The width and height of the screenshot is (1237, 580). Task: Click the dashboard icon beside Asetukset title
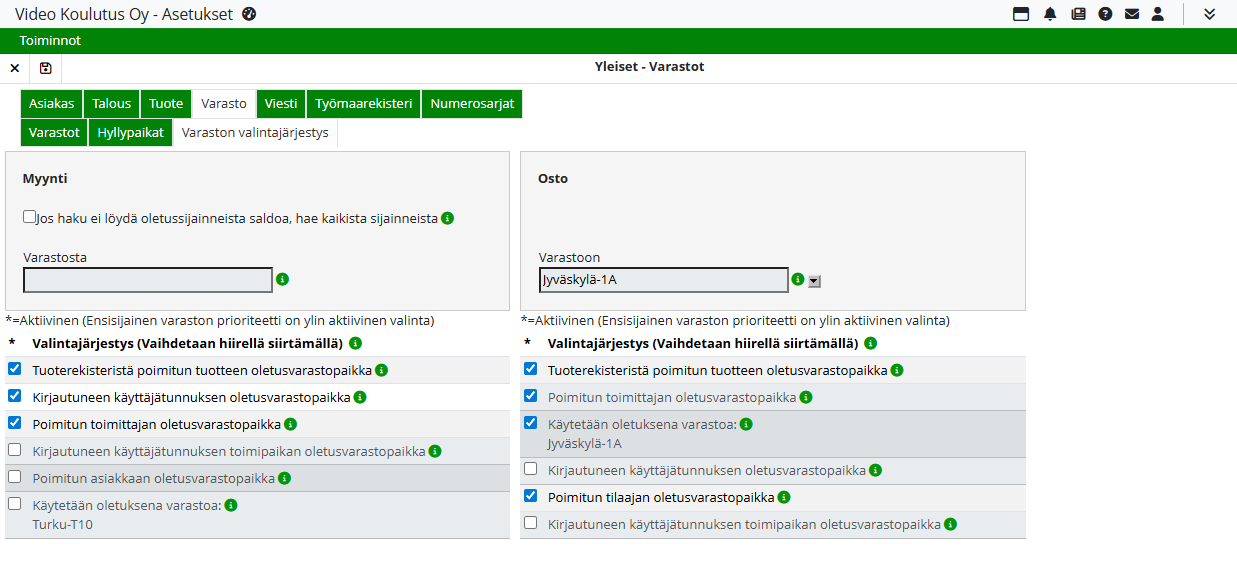click(249, 14)
